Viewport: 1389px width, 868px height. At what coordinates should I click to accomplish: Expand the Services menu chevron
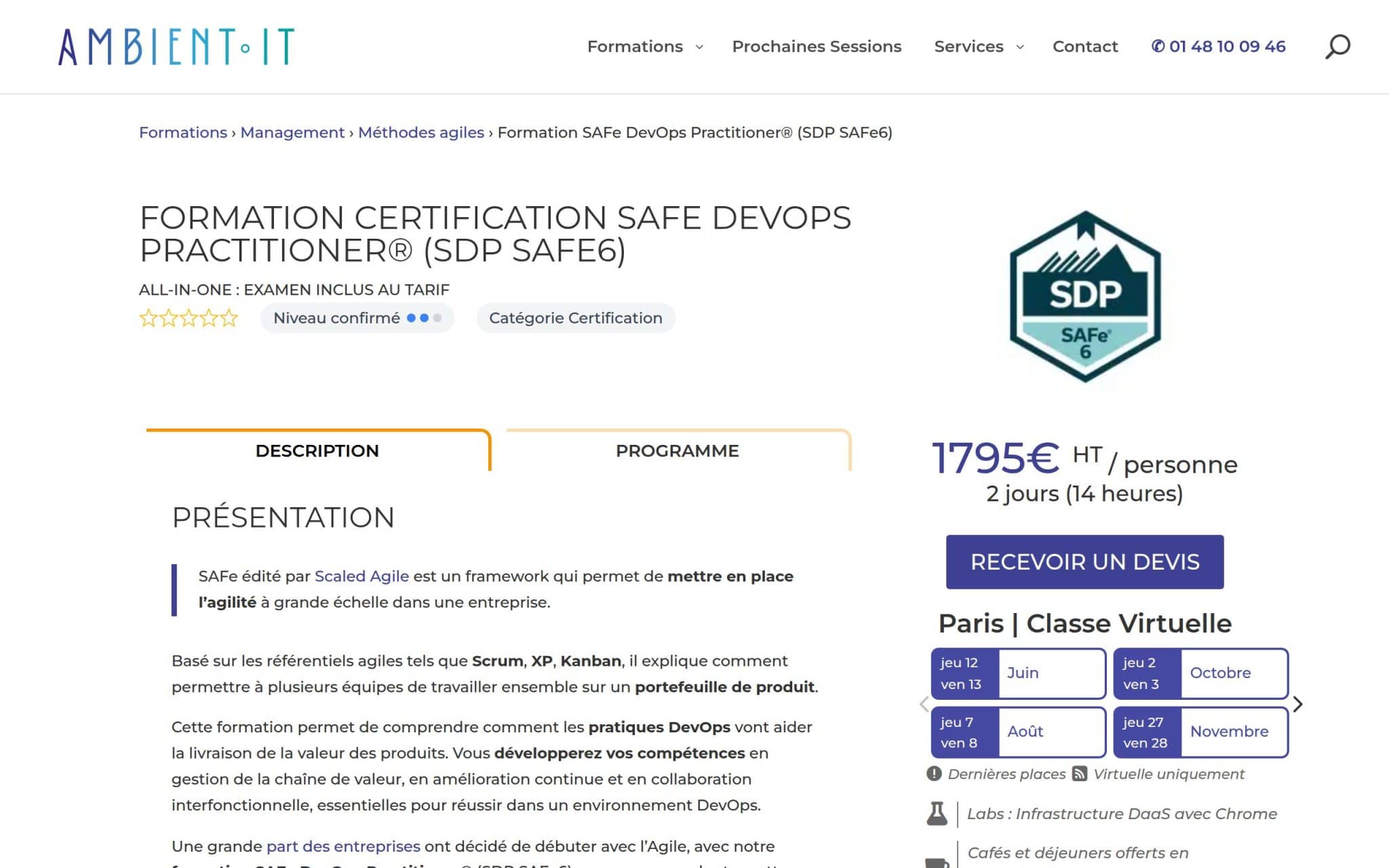point(1019,47)
